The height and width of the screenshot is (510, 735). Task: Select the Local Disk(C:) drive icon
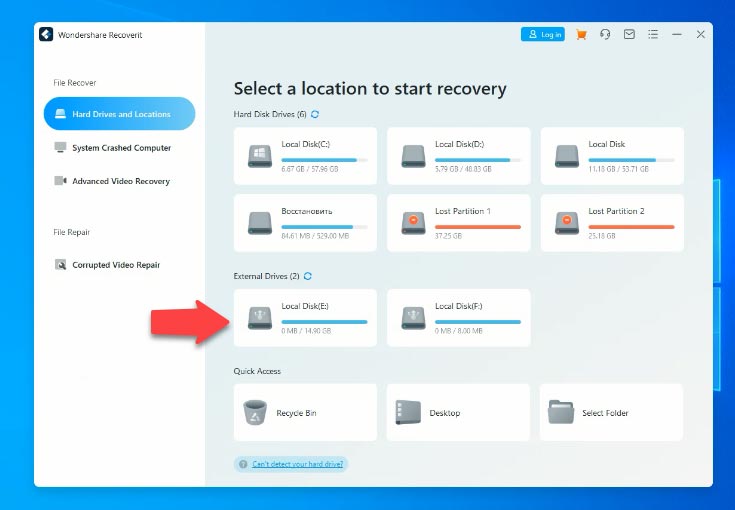coord(260,156)
